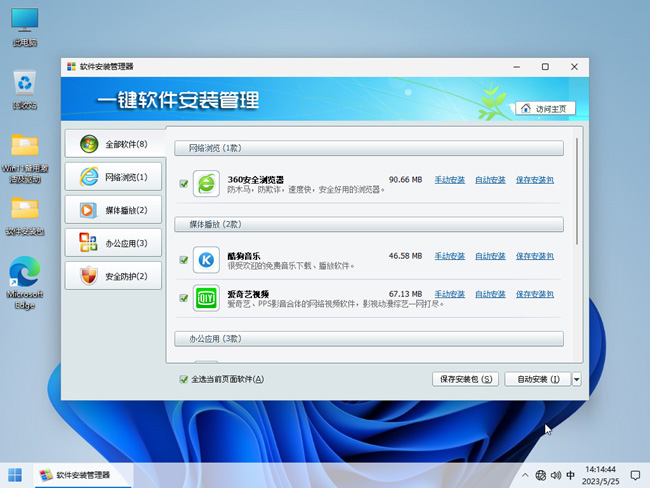Click 保存安装包 link for 360安全浏览器
The width and height of the screenshot is (650, 488).
pyautogui.click(x=535, y=180)
